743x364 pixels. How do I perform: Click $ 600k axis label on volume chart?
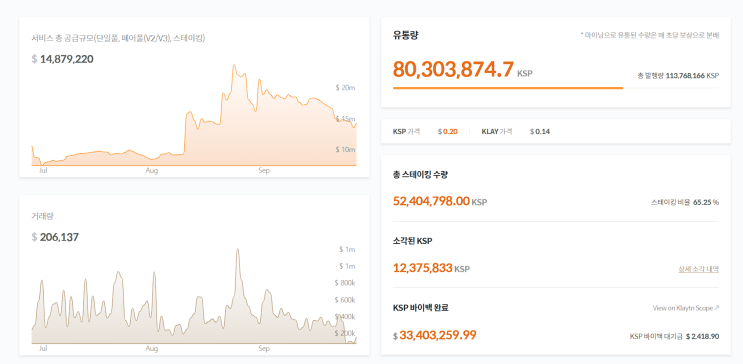345,300
